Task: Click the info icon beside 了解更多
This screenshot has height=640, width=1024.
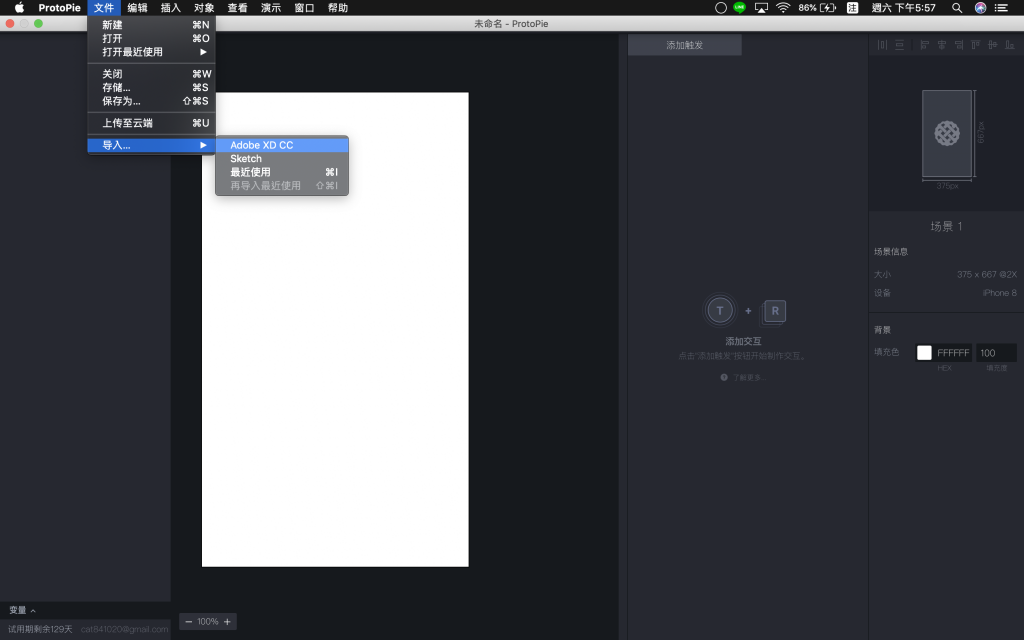Action: pyautogui.click(x=724, y=377)
